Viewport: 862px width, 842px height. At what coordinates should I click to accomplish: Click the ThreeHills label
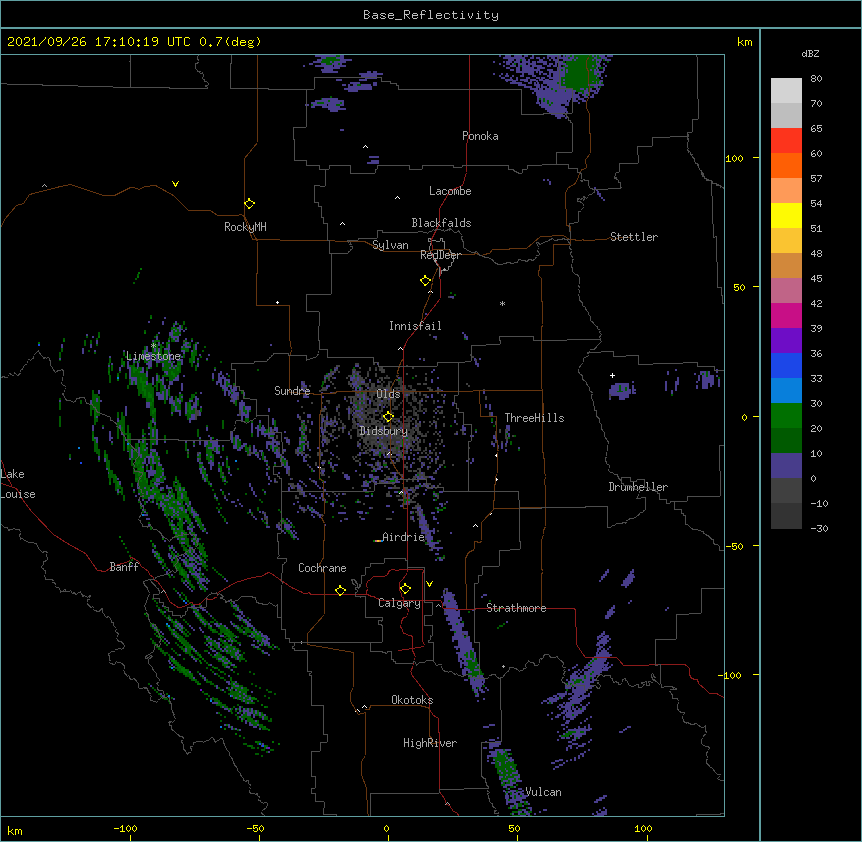[534, 418]
